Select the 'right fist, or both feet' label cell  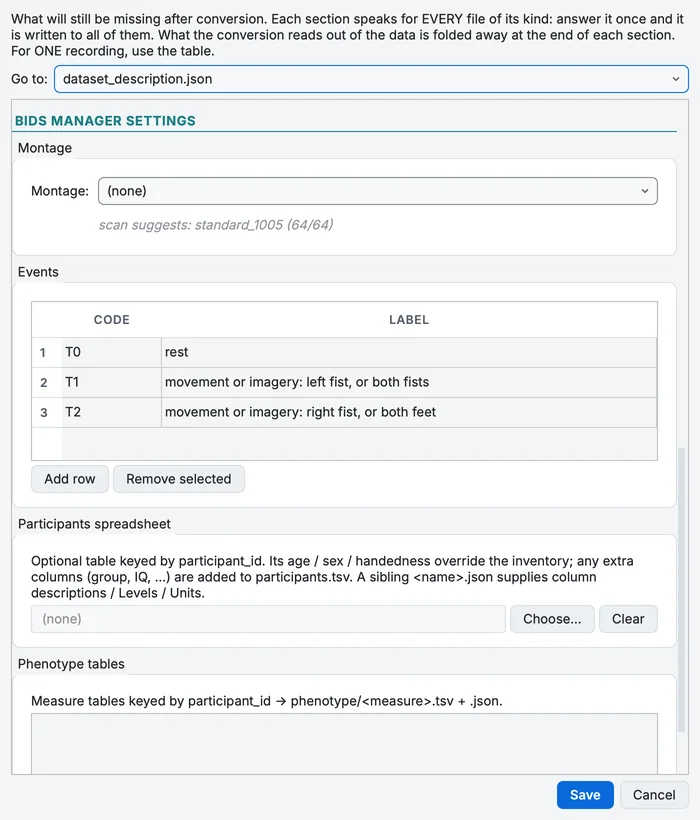409,412
